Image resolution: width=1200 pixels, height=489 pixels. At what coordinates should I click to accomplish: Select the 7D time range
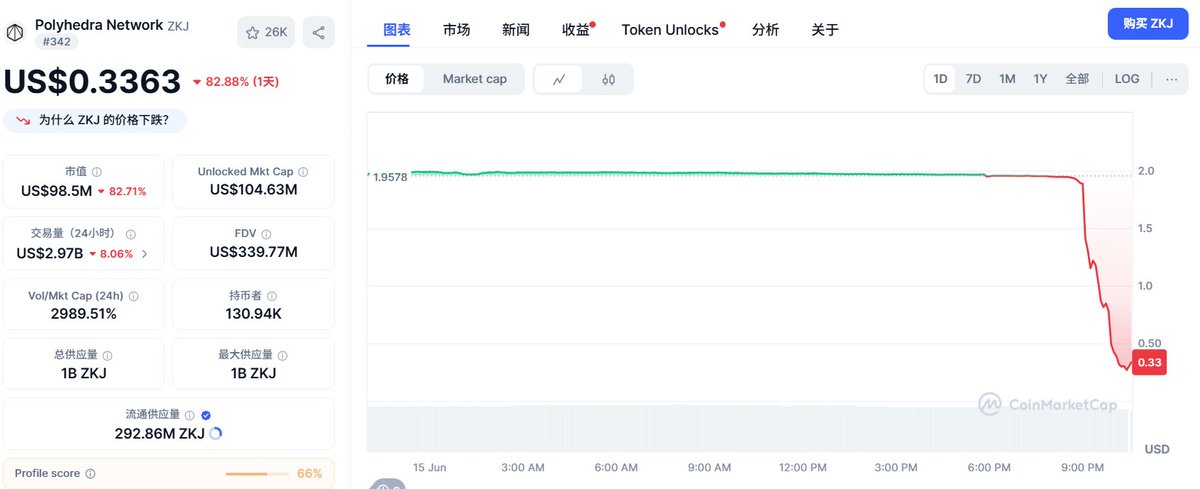tap(973, 79)
